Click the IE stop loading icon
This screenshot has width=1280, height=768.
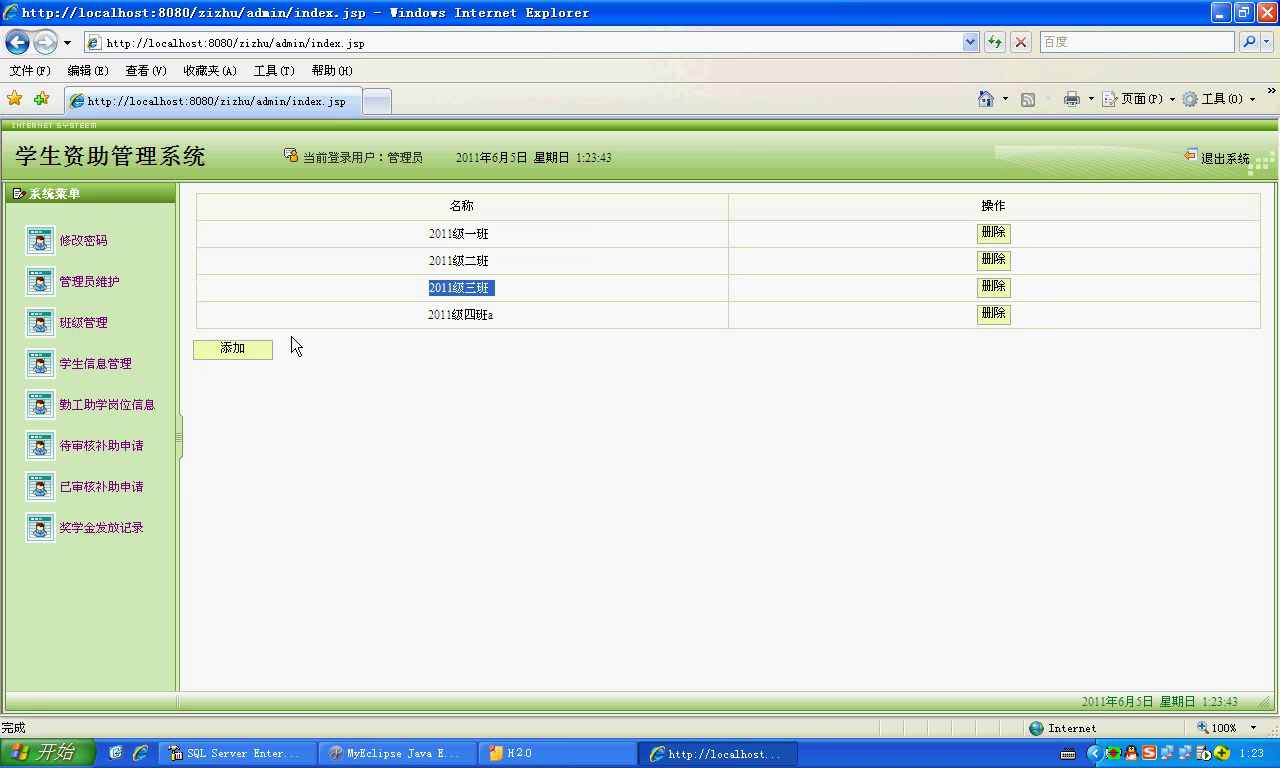pyautogui.click(x=1020, y=42)
